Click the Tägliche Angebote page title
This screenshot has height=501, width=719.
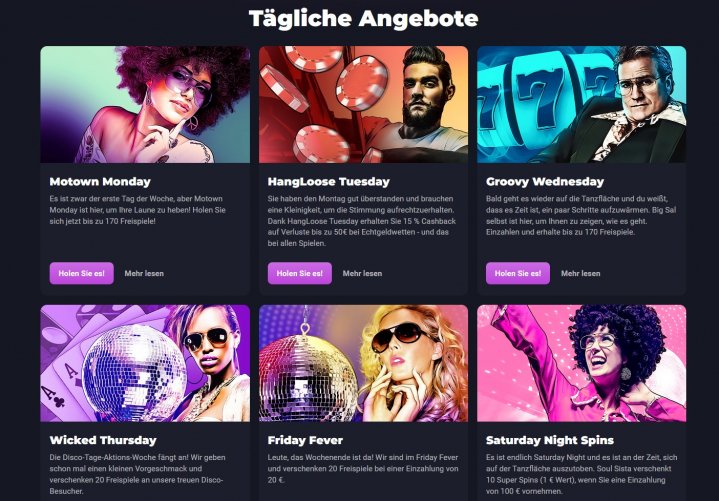click(x=363, y=19)
